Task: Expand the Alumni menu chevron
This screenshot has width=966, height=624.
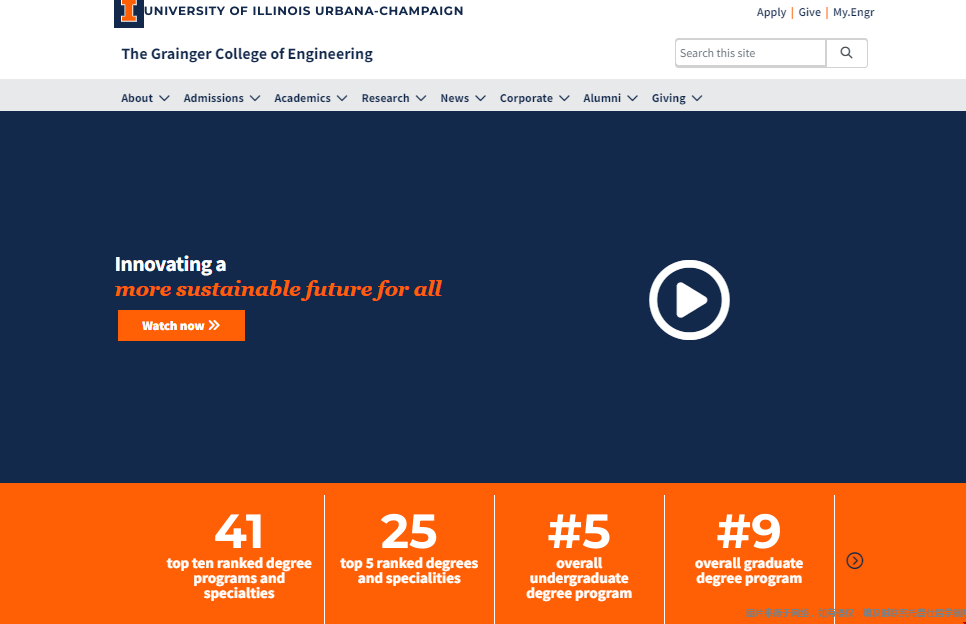Action: pos(632,99)
